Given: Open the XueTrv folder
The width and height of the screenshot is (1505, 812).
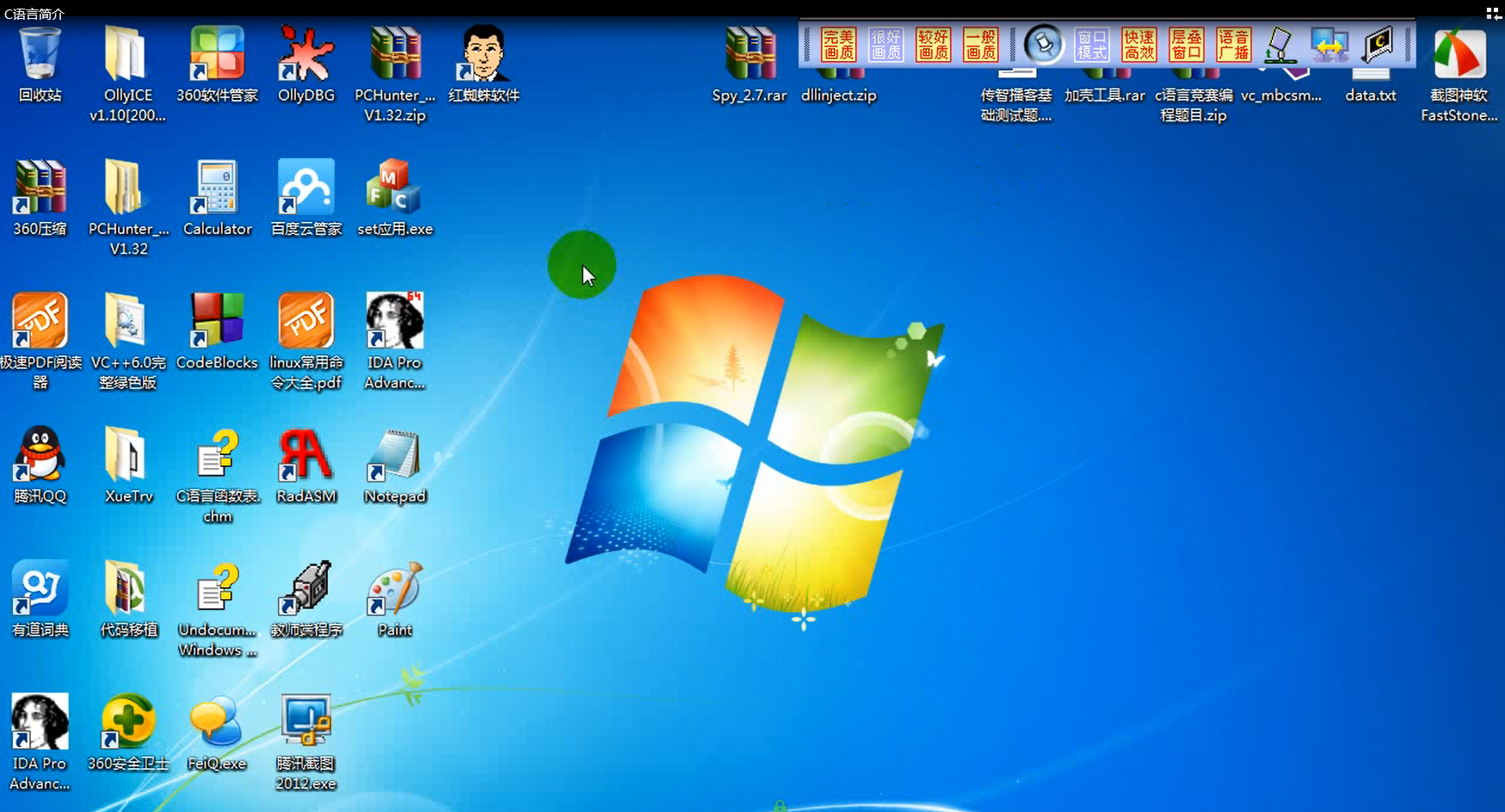Looking at the screenshot, I should [126, 453].
